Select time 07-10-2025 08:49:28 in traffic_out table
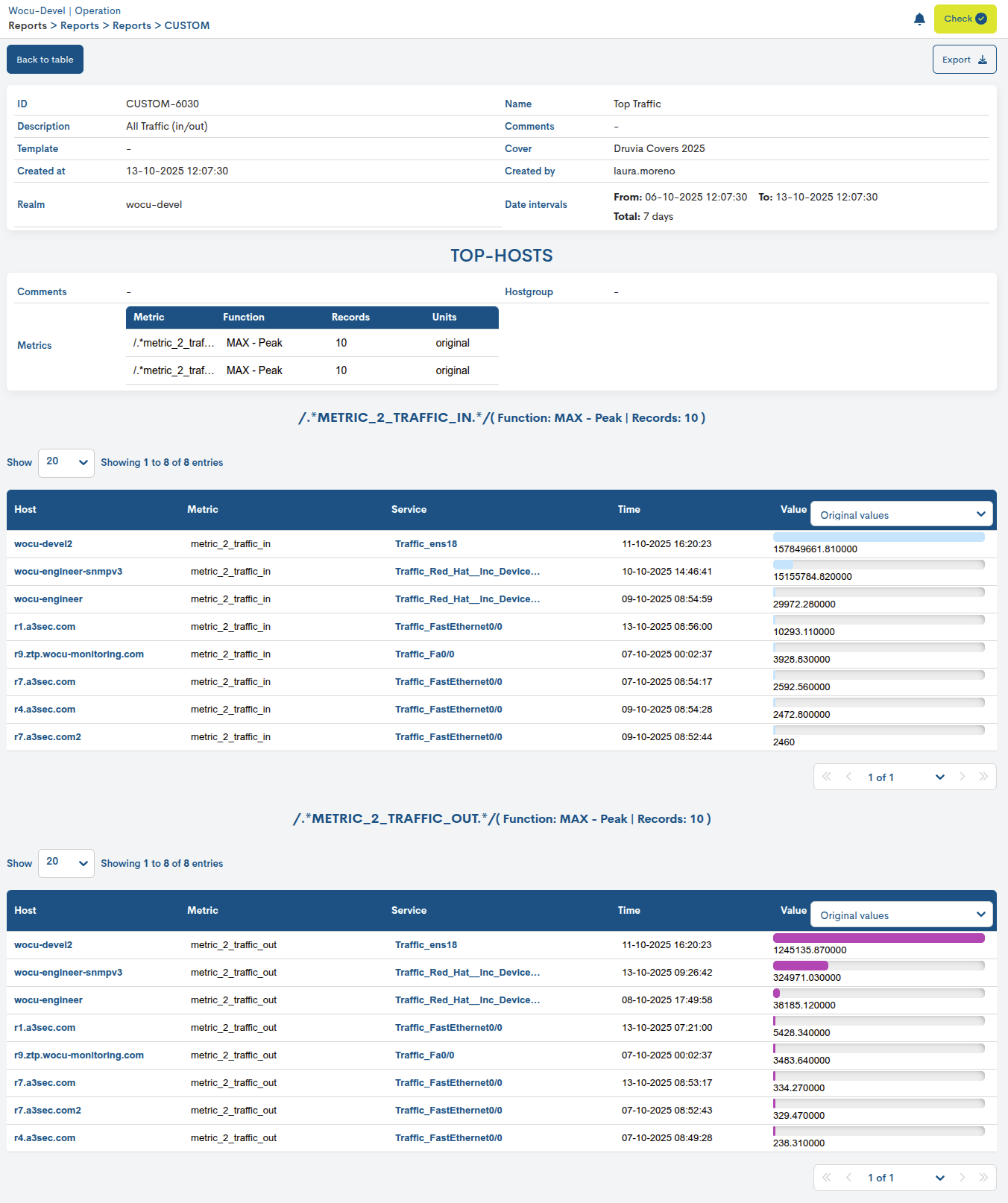The height and width of the screenshot is (1203, 1008). pyautogui.click(x=667, y=1138)
